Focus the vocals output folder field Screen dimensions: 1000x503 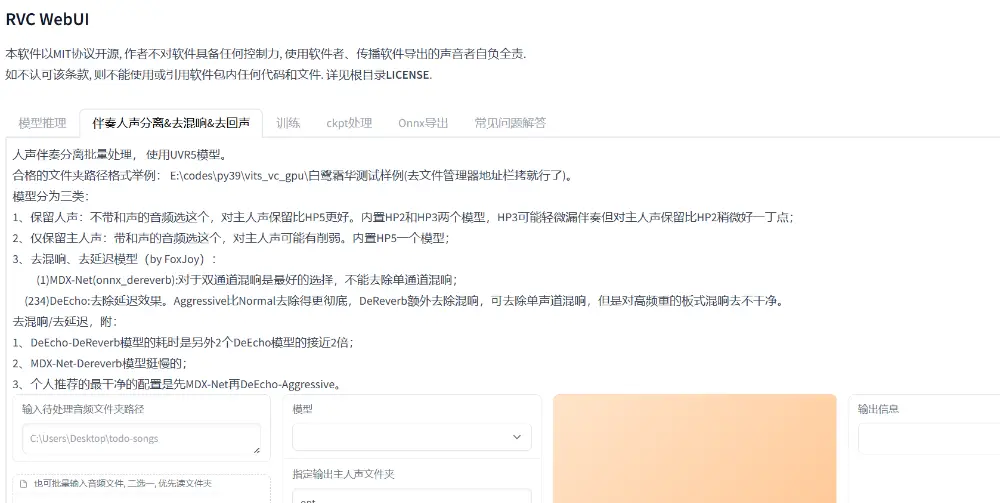click(x=411, y=496)
